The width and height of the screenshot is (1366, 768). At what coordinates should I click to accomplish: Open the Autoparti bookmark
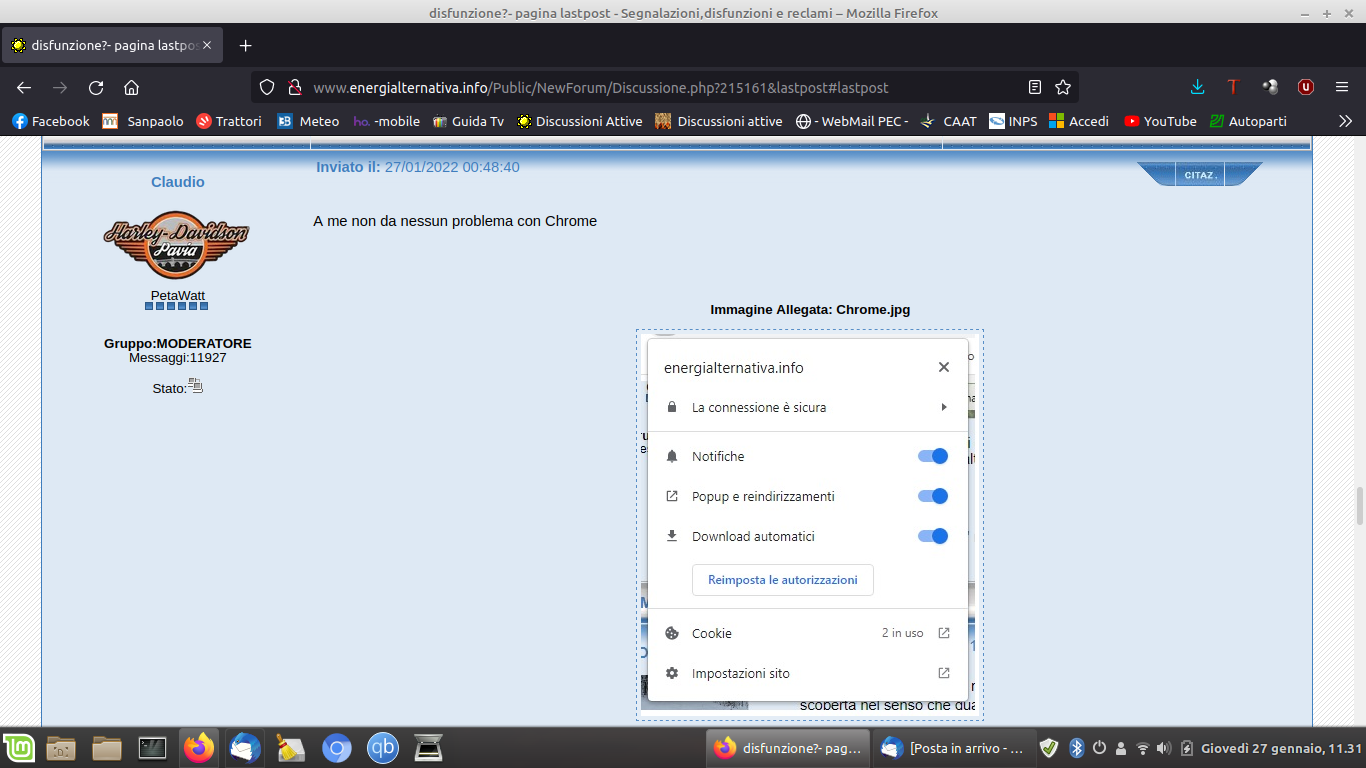1248,121
